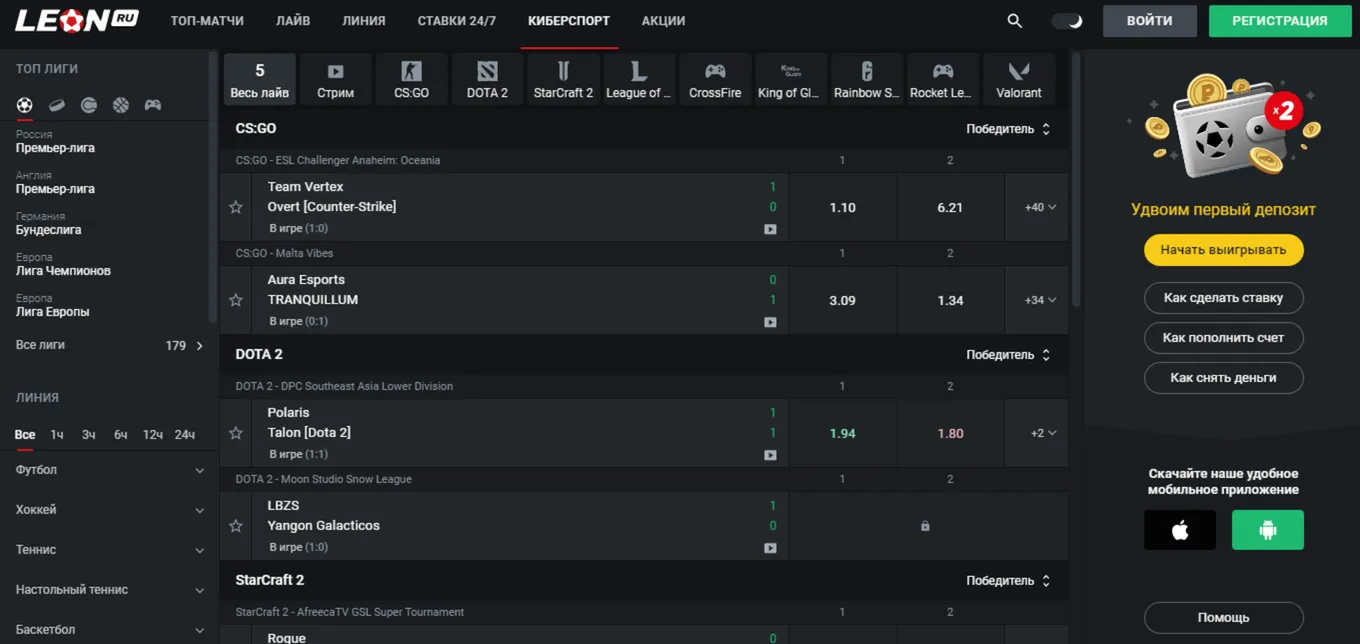This screenshot has width=1360, height=644.
Task: Select 1.34 odds for TRANQUILLUM
Action: click(950, 300)
